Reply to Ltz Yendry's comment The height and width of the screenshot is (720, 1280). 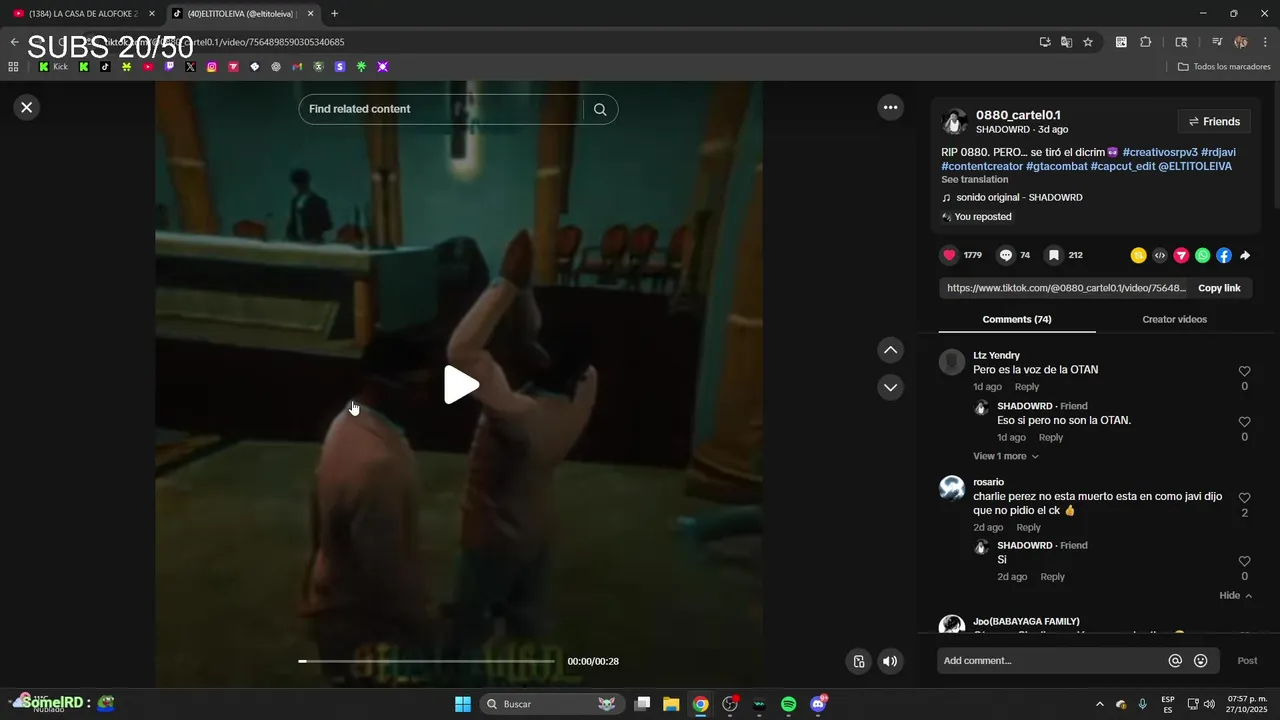(x=1027, y=387)
